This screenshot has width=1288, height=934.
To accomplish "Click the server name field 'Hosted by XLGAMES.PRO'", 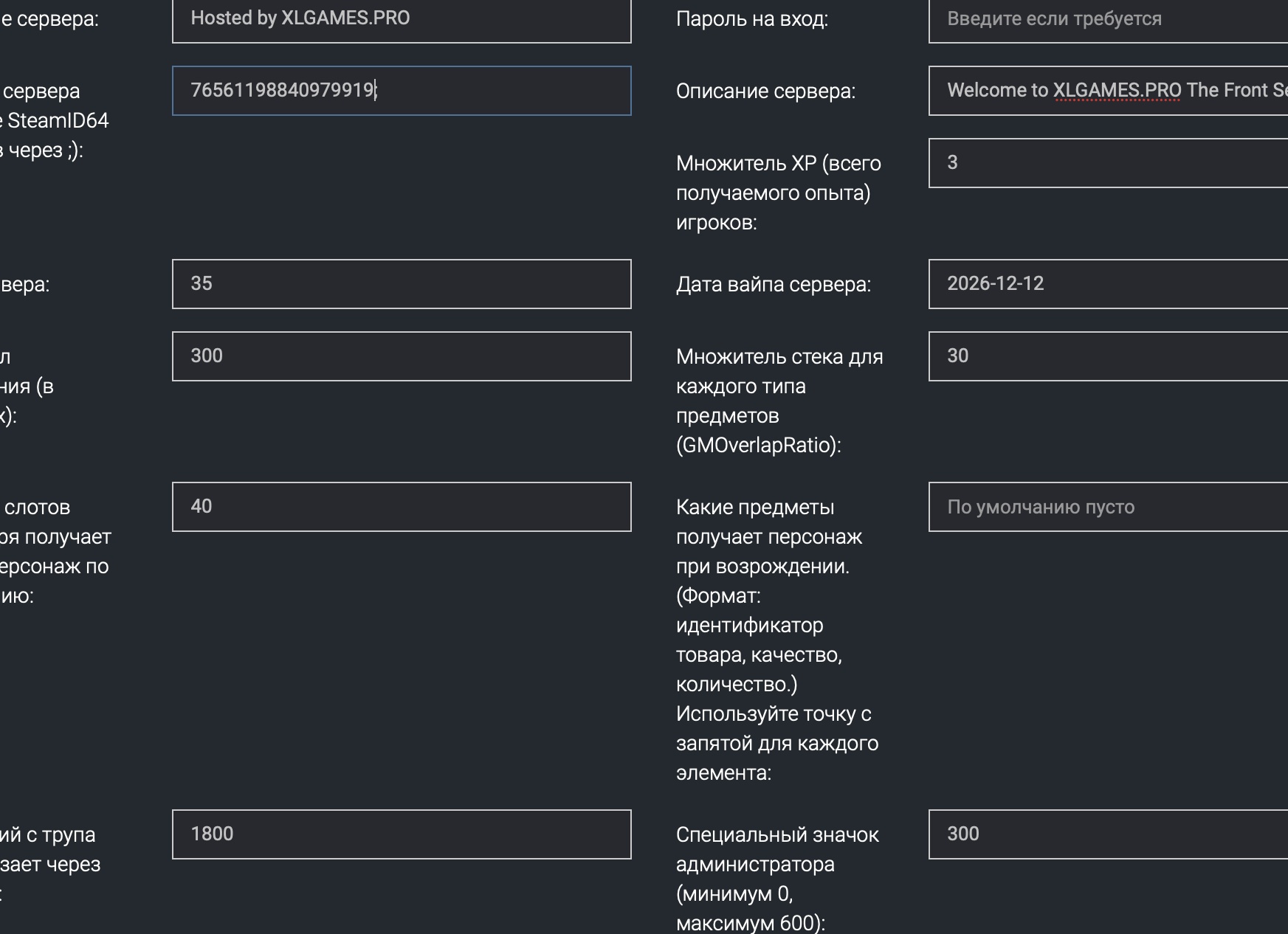I will click(x=402, y=19).
